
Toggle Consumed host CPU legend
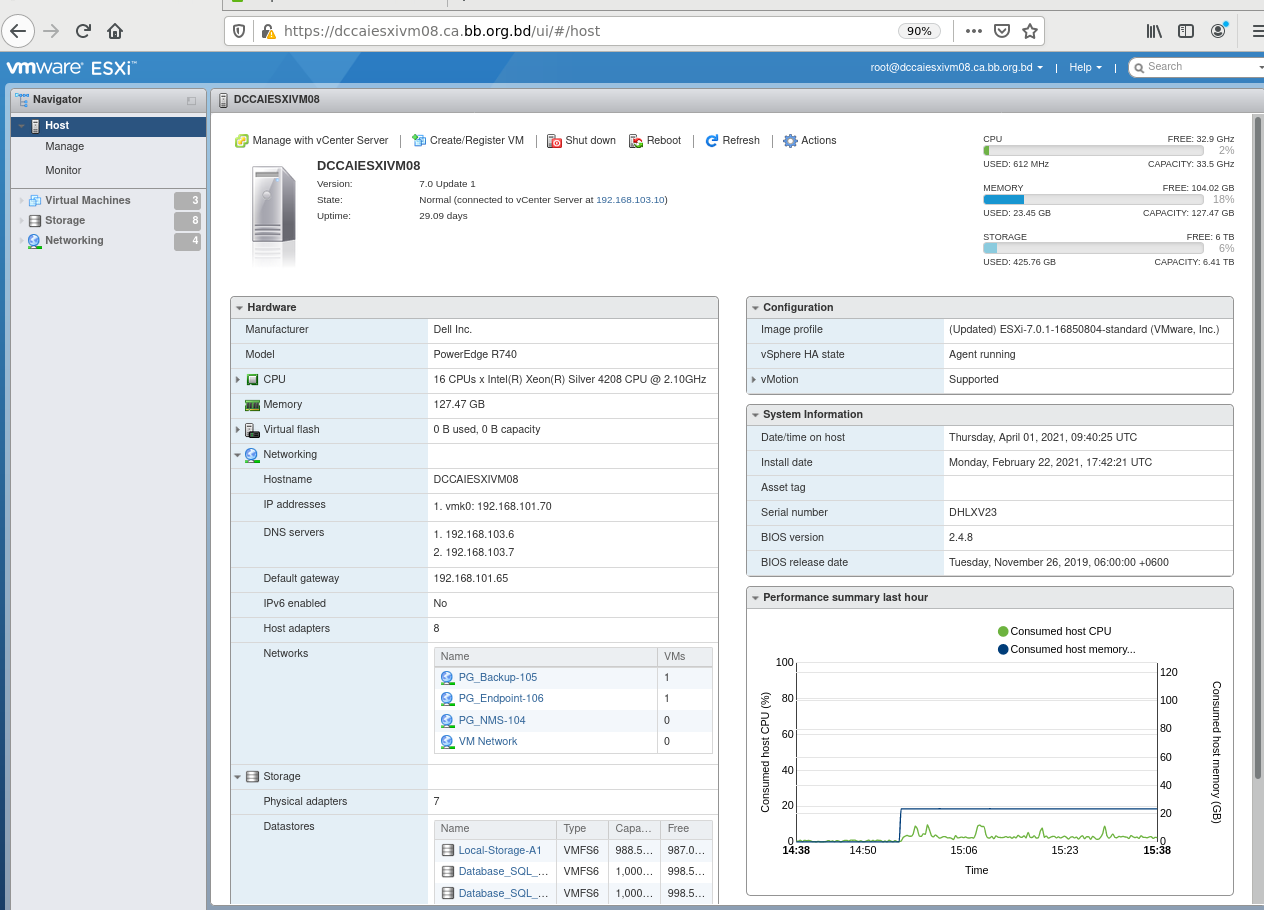coord(1054,631)
